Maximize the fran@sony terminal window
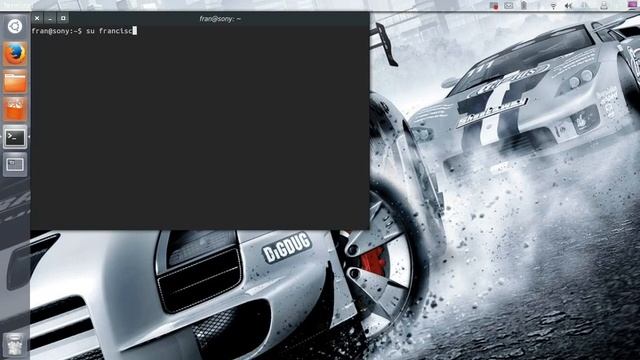The height and width of the screenshot is (360, 640). [x=63, y=18]
